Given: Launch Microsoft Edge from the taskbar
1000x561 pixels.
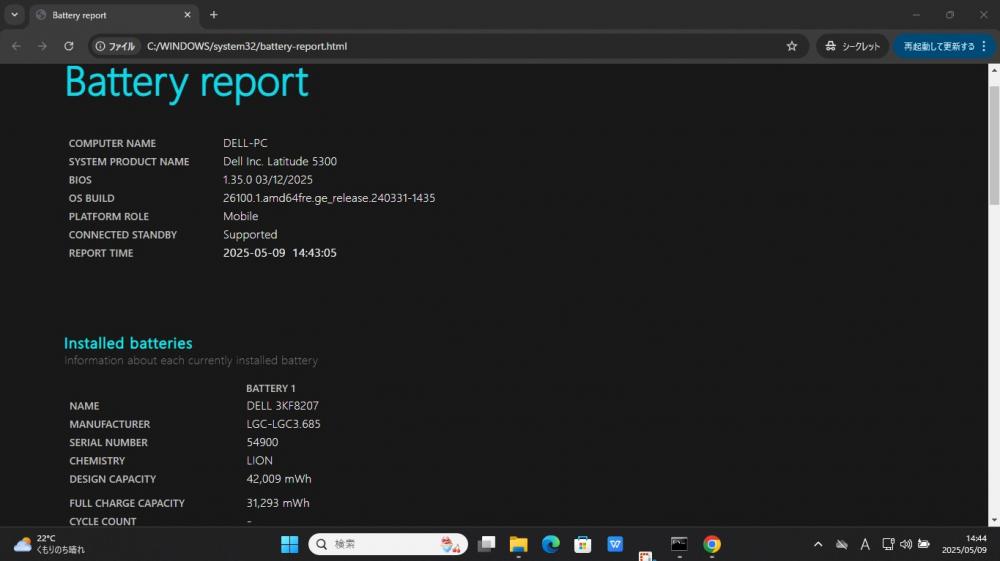Looking at the screenshot, I should coord(550,544).
